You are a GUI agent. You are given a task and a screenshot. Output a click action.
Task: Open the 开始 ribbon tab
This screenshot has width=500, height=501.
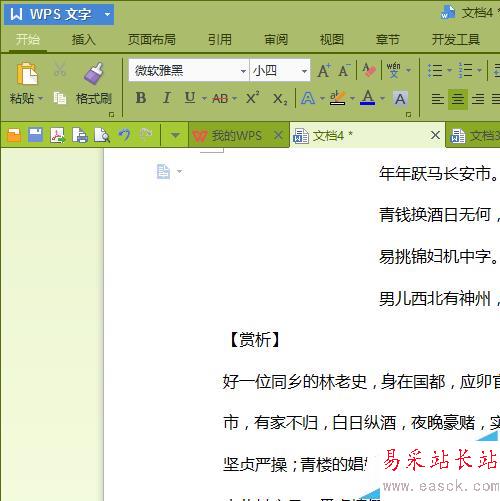[28, 39]
